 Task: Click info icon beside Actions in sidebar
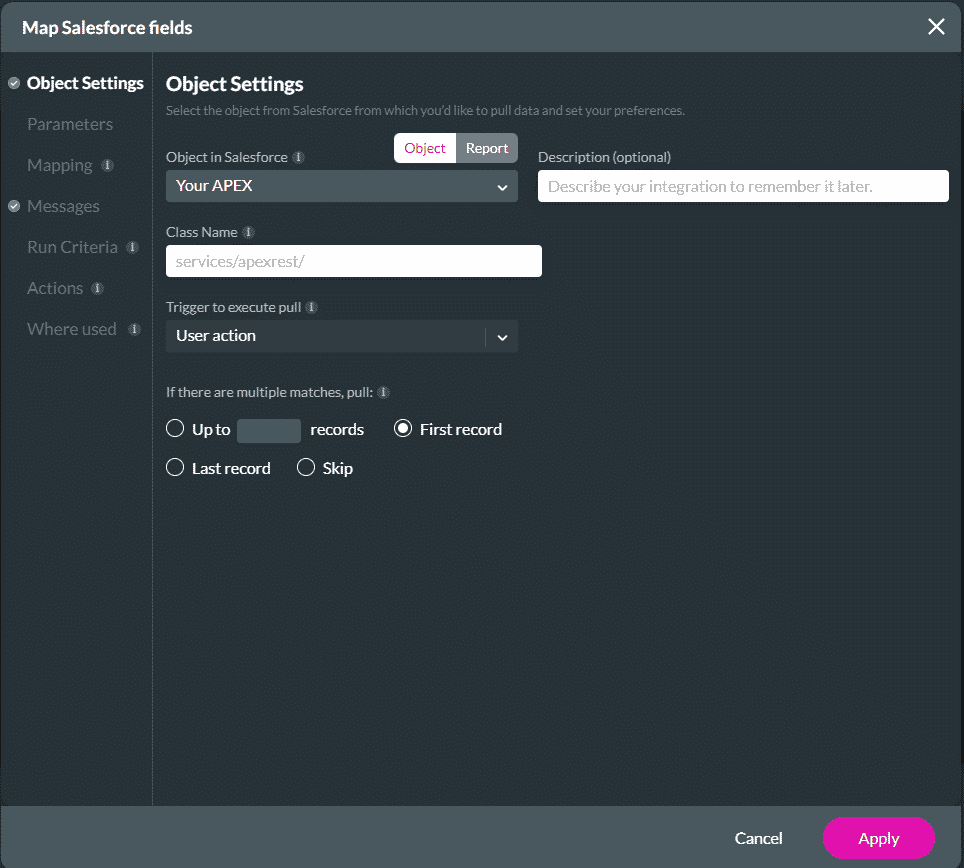97,288
